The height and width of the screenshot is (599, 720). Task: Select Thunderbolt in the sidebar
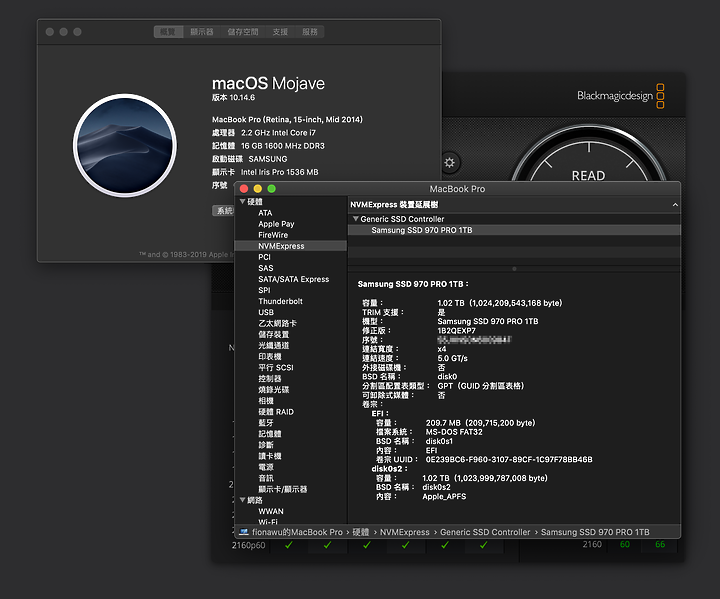pyautogui.click(x=280, y=301)
